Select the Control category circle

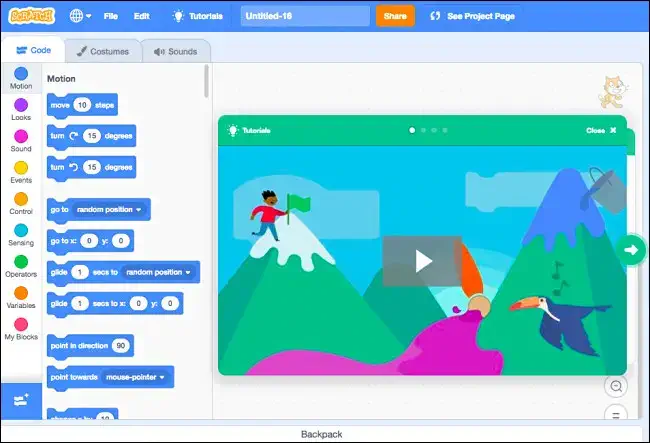[21, 199]
